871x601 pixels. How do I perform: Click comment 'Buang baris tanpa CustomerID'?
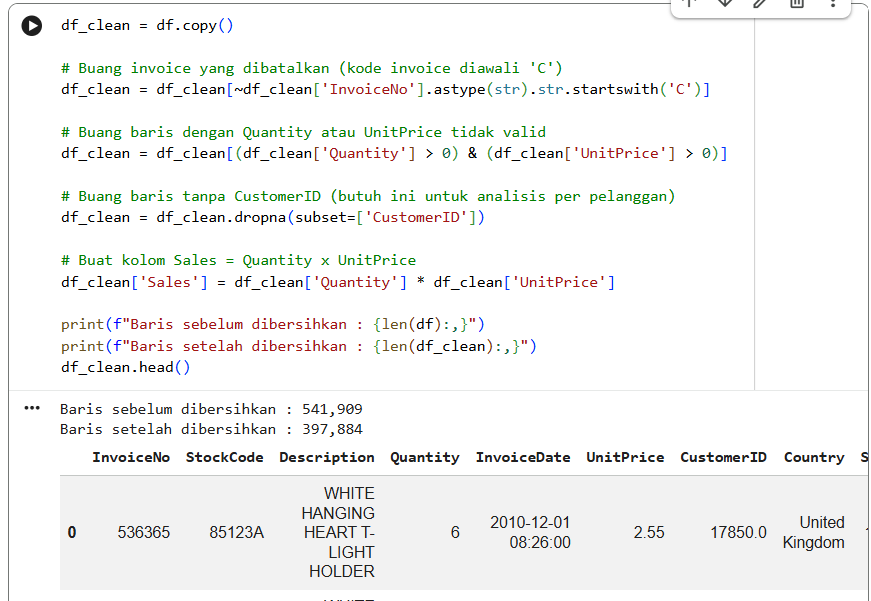368,196
